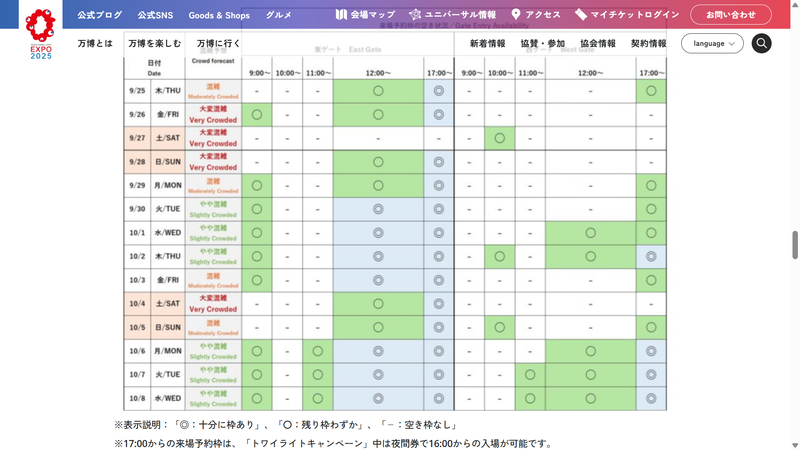Open 万博とは navigation item

coord(95,43)
